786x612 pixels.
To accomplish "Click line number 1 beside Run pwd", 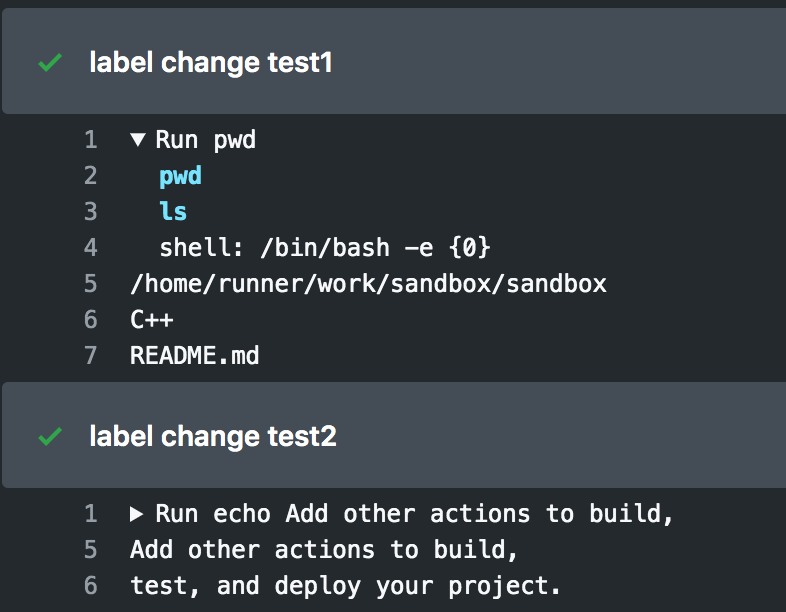I will click(x=90, y=140).
